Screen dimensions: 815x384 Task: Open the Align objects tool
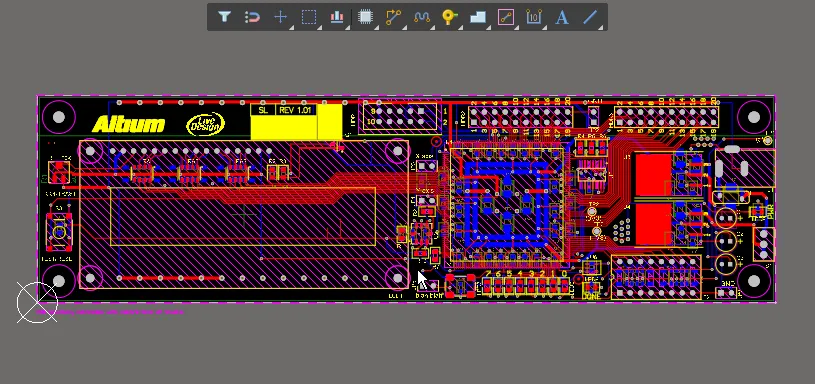[337, 17]
